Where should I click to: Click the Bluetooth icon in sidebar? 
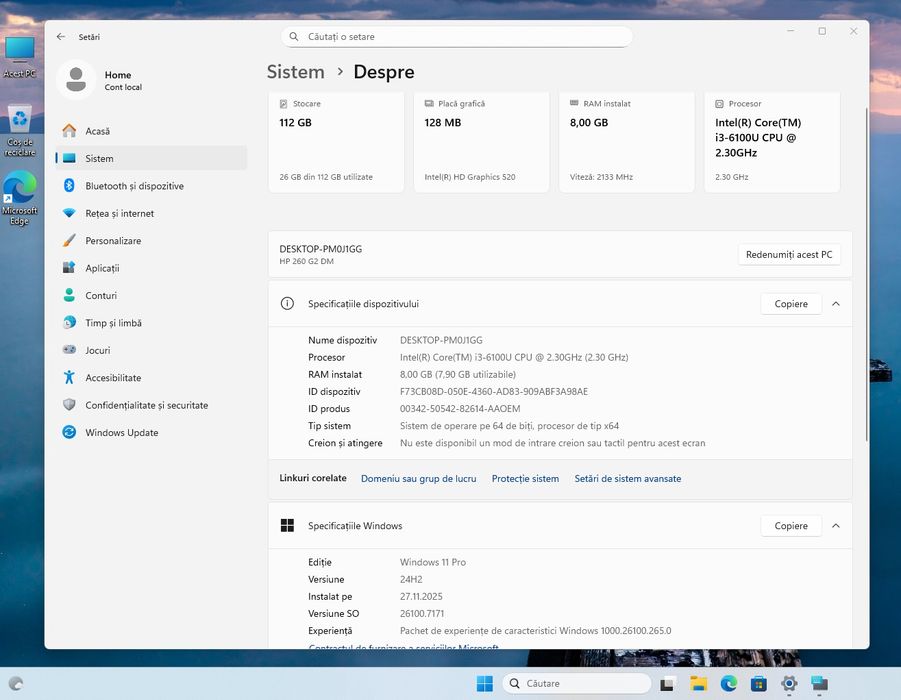69,186
